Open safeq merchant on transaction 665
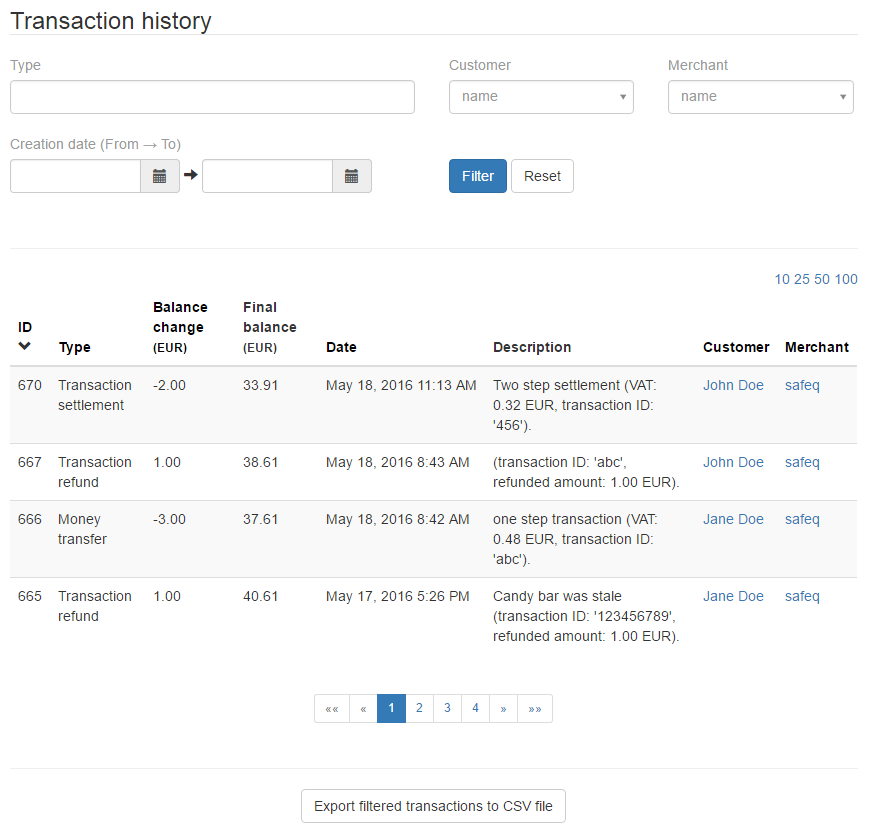 [802, 596]
